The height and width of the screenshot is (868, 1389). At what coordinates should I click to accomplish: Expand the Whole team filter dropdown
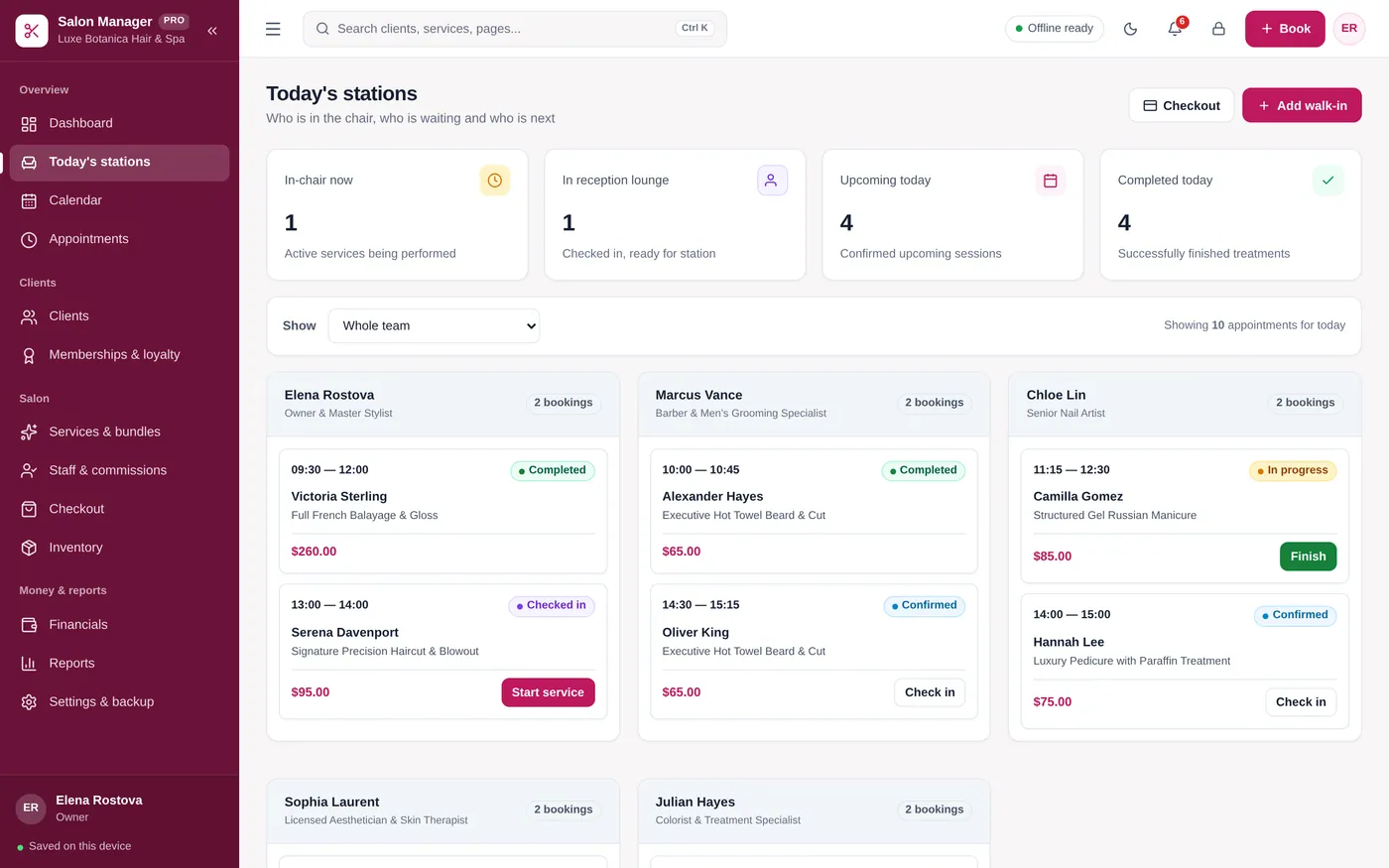434,325
